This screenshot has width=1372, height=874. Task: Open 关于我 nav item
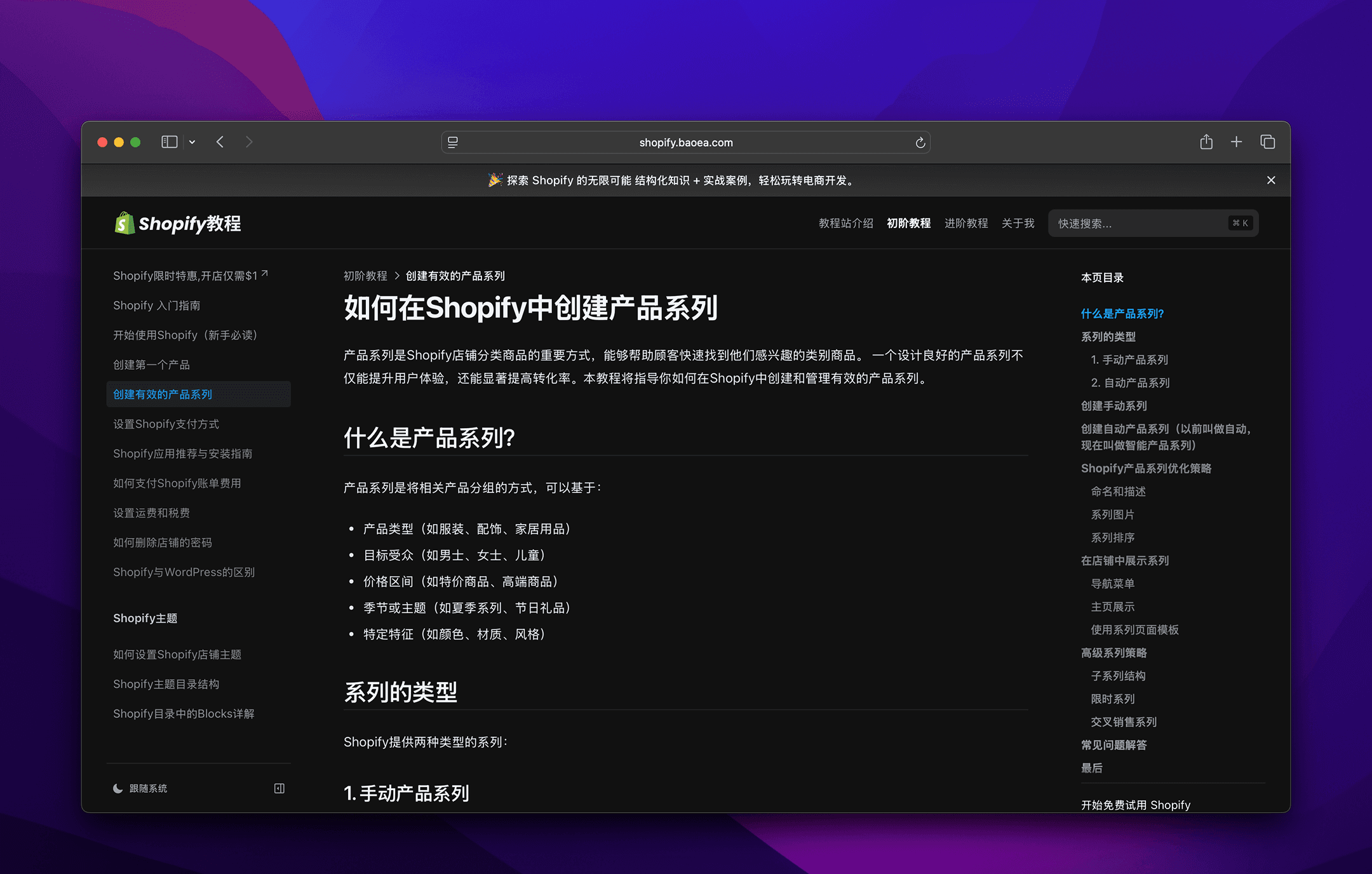click(x=1018, y=224)
